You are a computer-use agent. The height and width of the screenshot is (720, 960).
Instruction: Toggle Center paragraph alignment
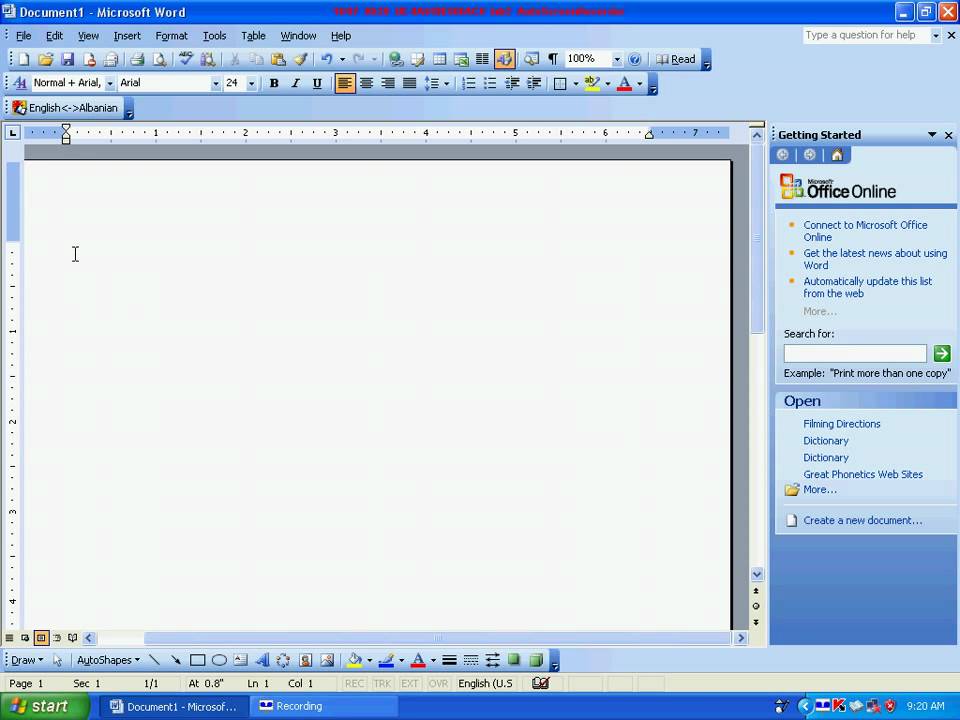366,83
